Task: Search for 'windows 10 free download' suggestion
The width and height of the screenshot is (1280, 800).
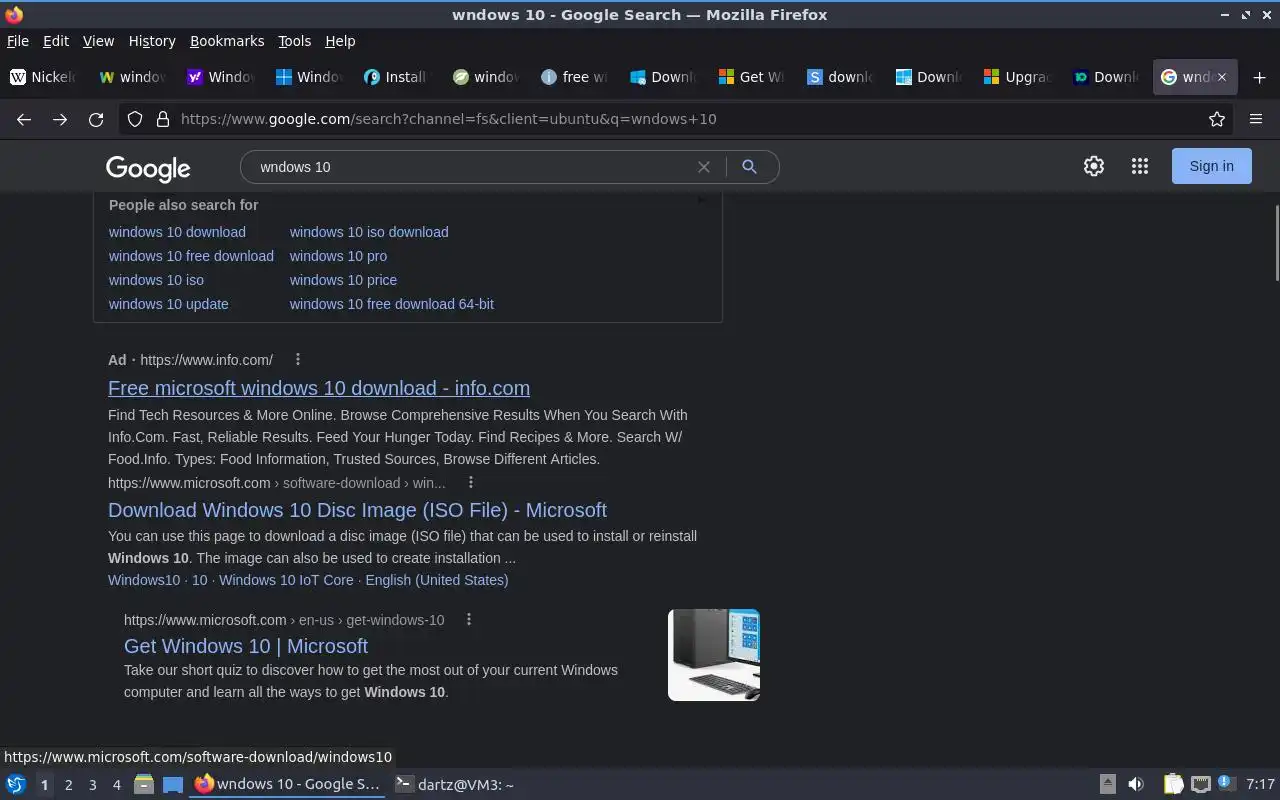Action: pyautogui.click(x=191, y=256)
